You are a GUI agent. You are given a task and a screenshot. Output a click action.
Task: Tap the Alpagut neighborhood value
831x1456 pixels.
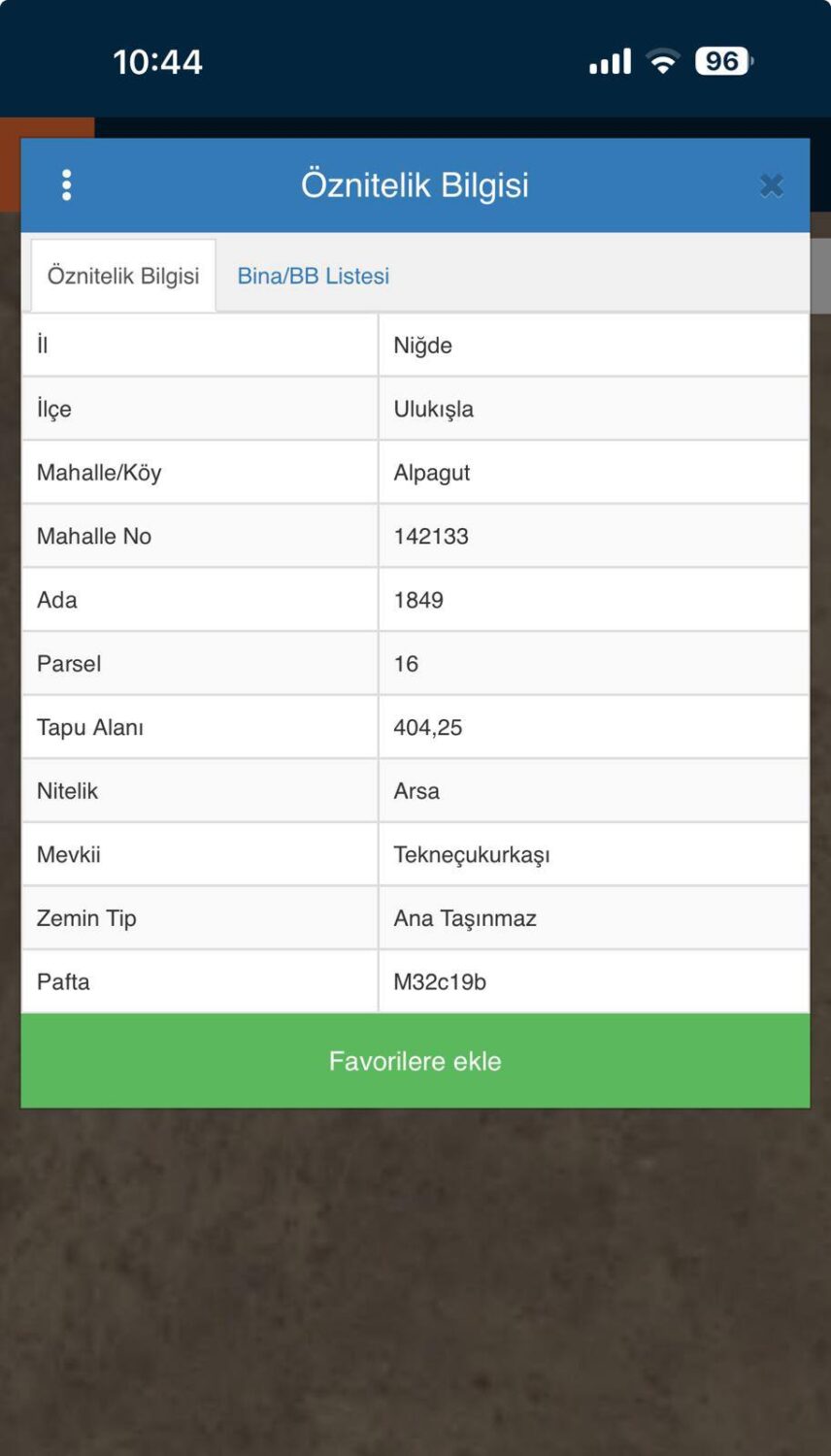pyautogui.click(x=431, y=473)
